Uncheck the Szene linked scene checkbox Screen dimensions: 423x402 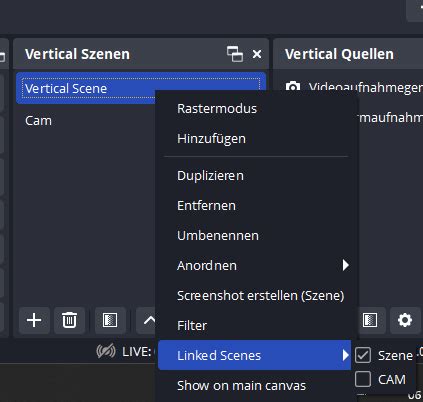pyautogui.click(x=363, y=355)
